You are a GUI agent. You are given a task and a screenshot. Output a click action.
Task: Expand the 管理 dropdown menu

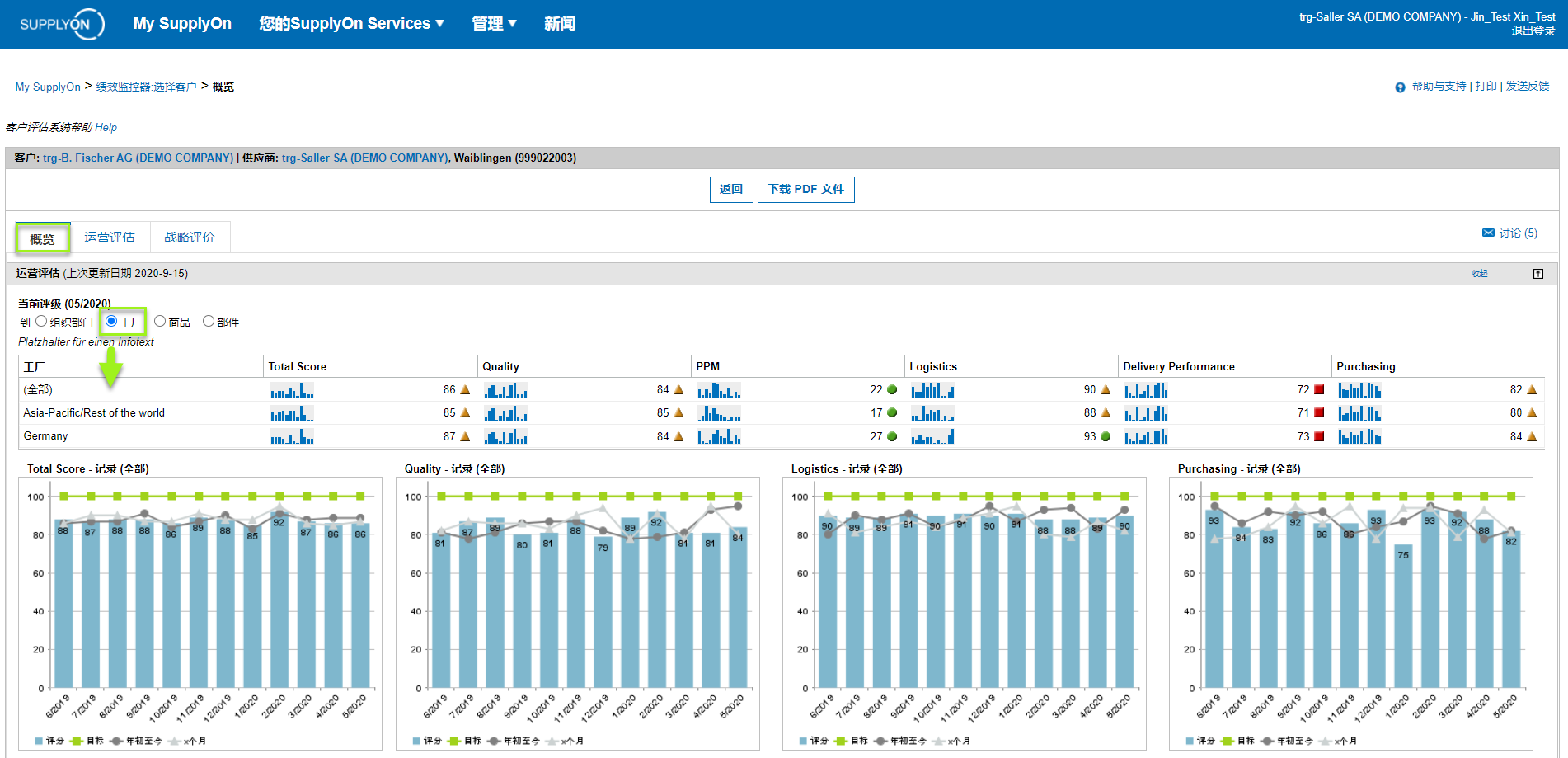(x=494, y=24)
